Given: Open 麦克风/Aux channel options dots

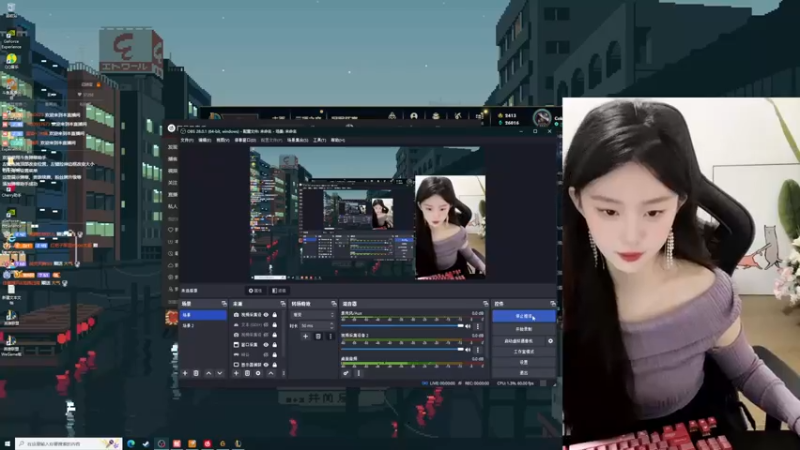Looking at the screenshot, I should point(478,326).
